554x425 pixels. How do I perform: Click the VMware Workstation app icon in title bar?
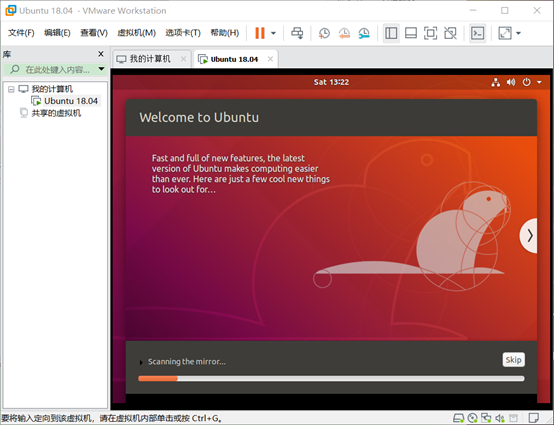pos(11,11)
